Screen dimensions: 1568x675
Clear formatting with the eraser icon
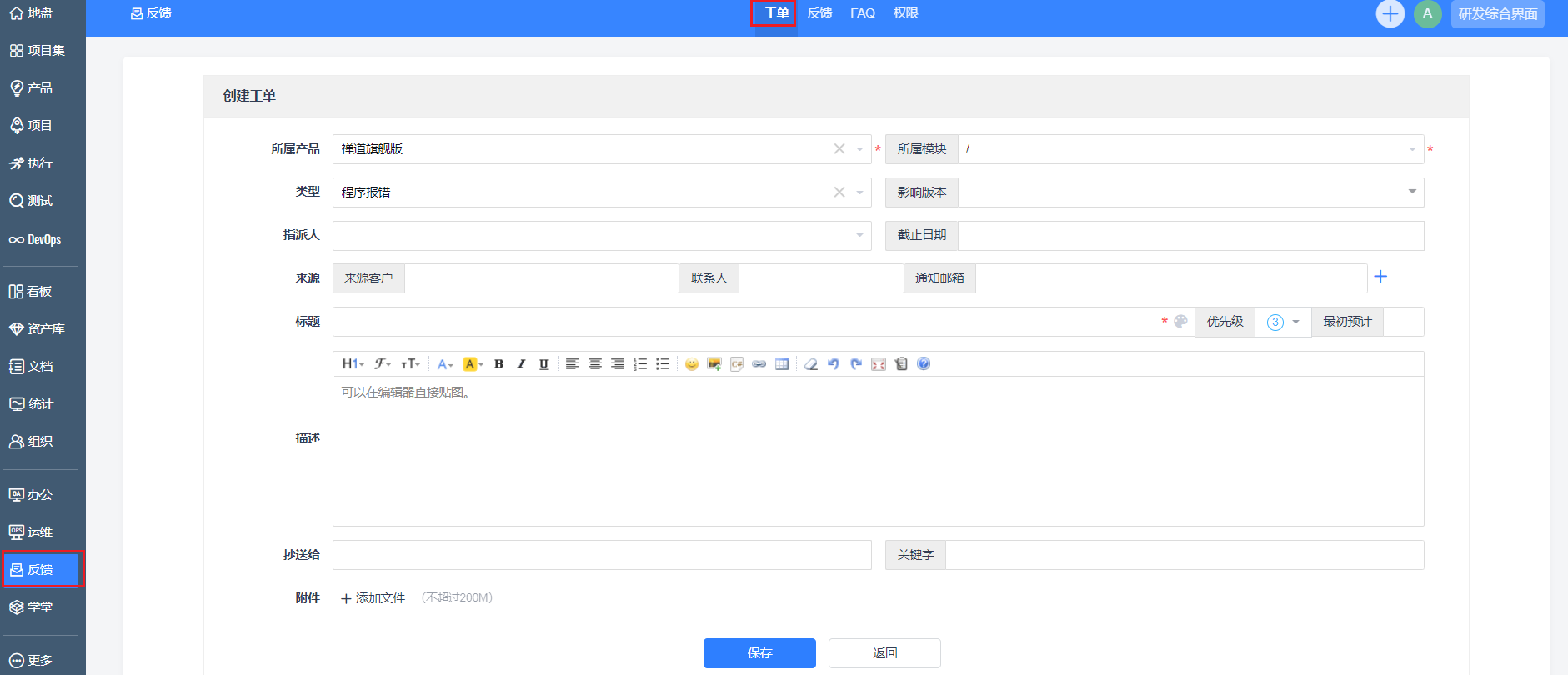[x=810, y=364]
